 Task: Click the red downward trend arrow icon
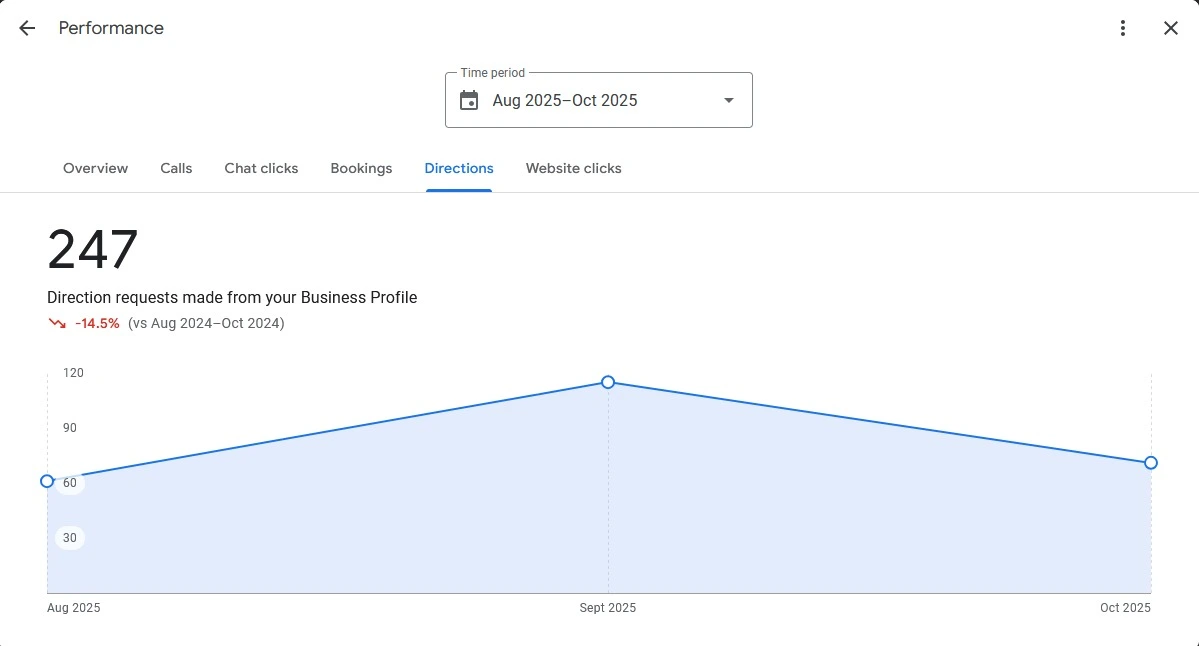57,323
